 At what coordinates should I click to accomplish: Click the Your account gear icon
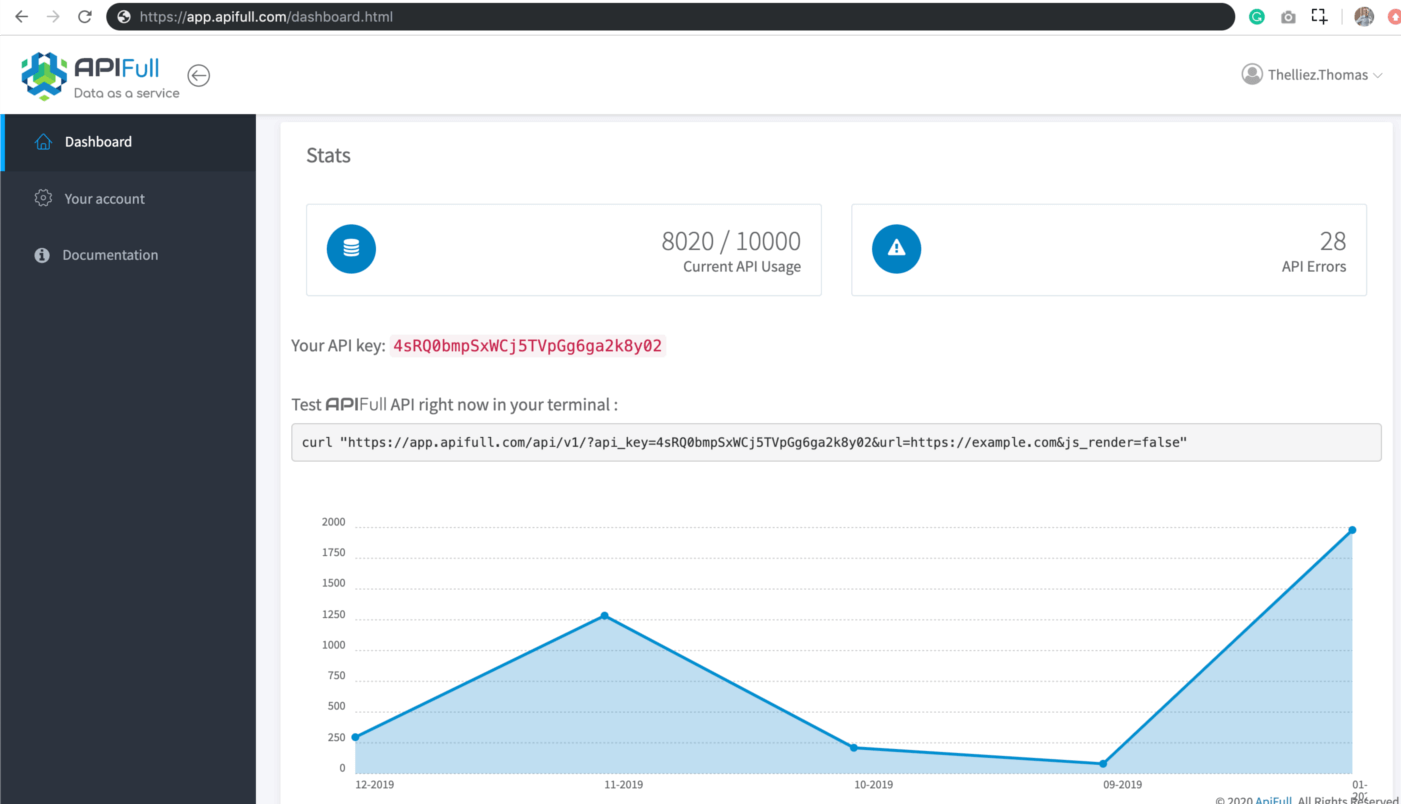tap(43, 198)
